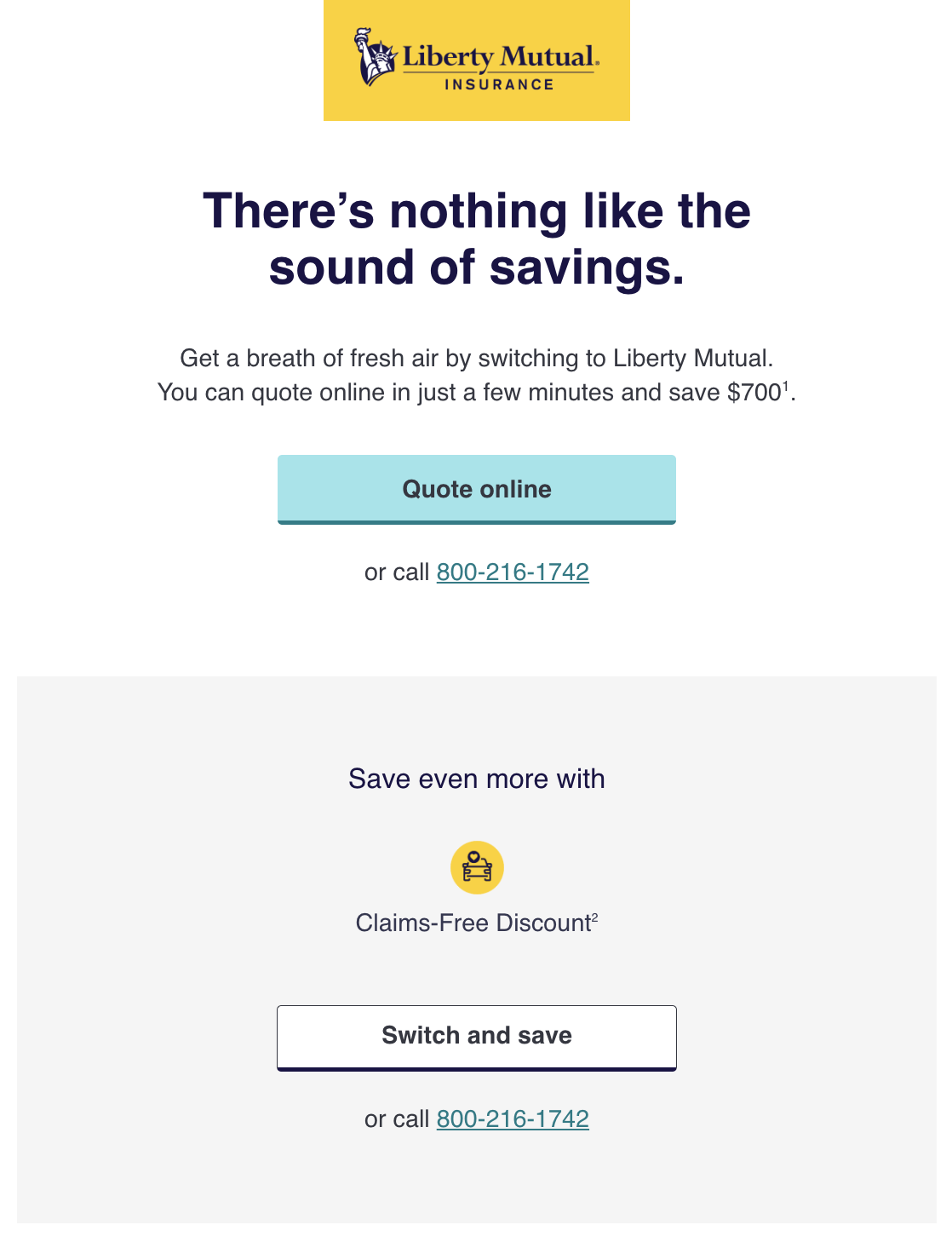Call 800-216-1742 link below Switch and save
This screenshot has height=1242, width=952.
pos(513,1118)
